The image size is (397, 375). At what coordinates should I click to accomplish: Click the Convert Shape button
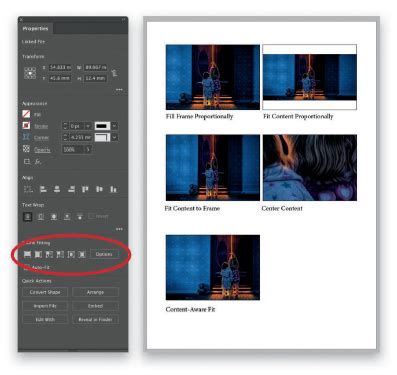point(45,292)
